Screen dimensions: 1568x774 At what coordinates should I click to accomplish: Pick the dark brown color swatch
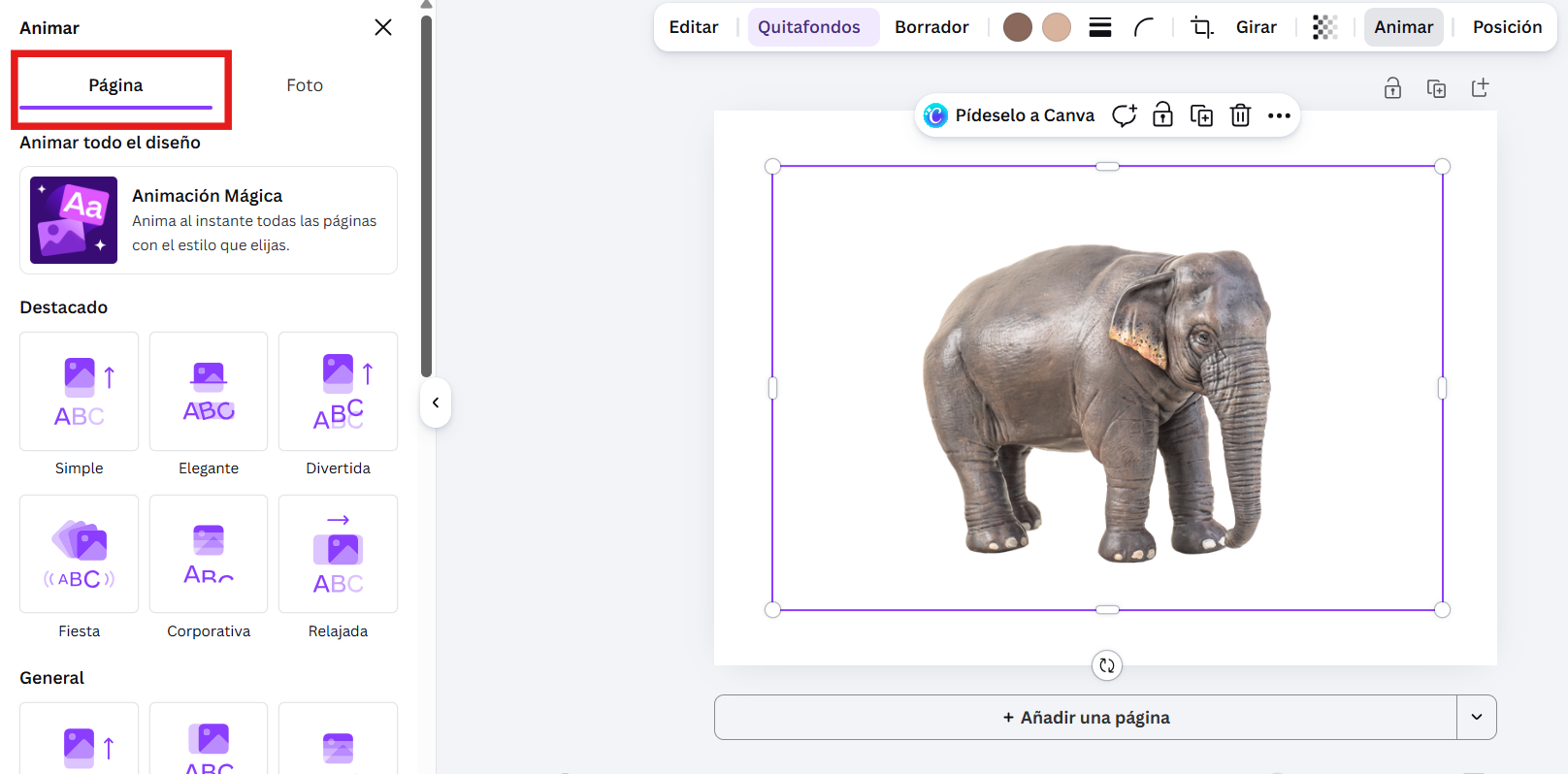(1018, 27)
